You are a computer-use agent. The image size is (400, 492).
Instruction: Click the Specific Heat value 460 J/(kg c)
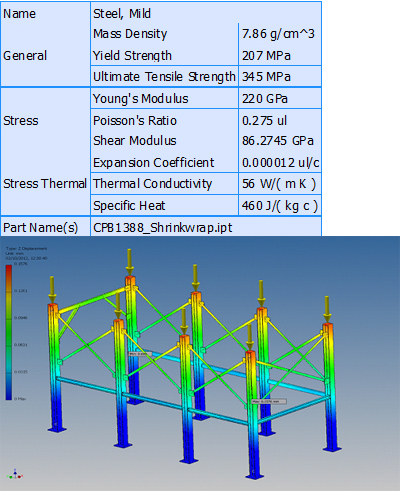coord(280,206)
